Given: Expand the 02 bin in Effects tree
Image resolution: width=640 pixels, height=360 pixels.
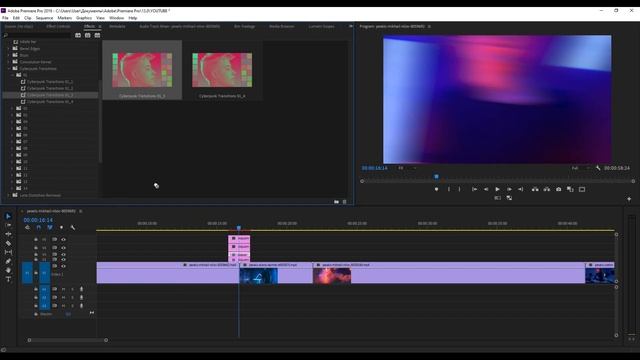Looking at the screenshot, I should 12,108.
